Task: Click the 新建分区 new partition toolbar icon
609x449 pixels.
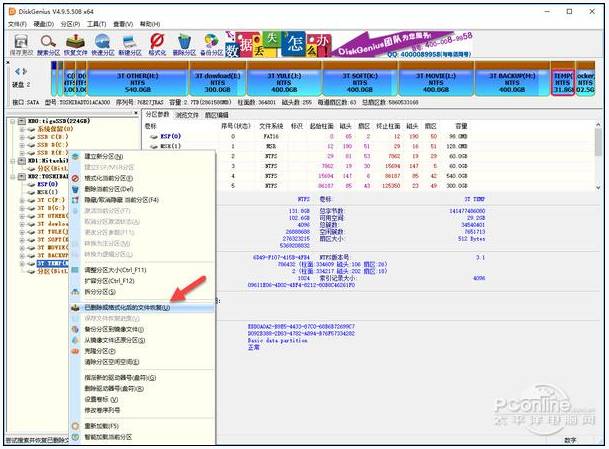Action: (x=130, y=42)
